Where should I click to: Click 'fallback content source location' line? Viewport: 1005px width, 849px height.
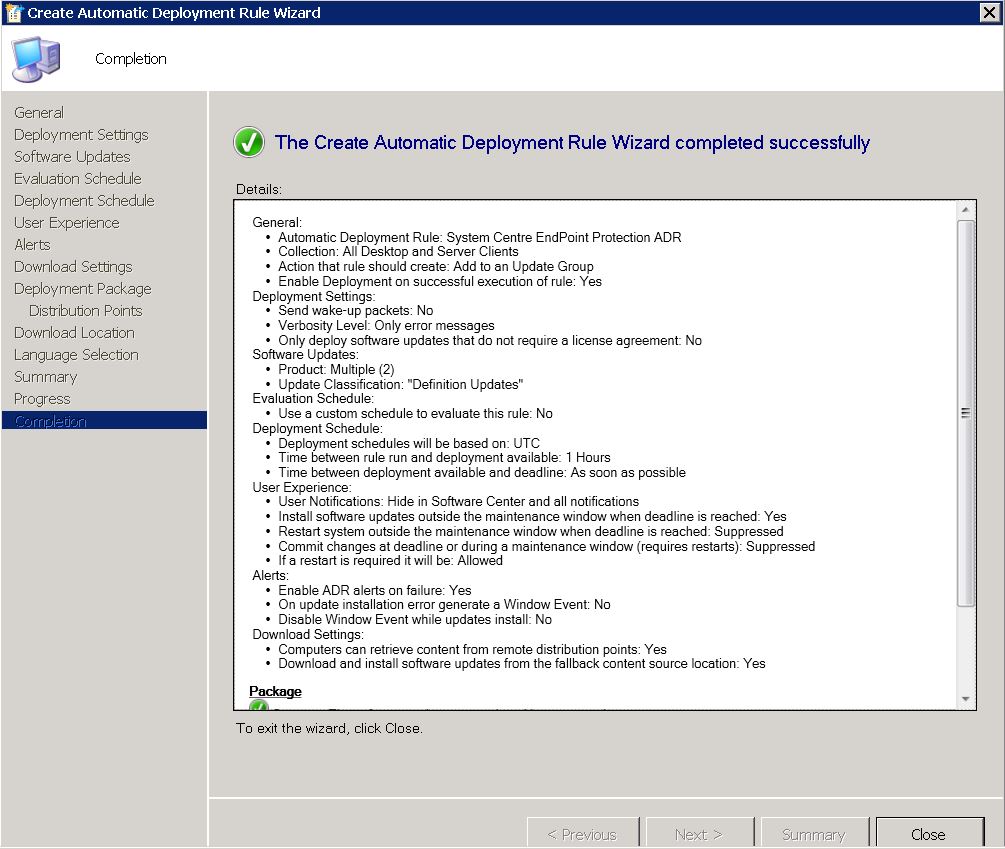click(x=522, y=663)
